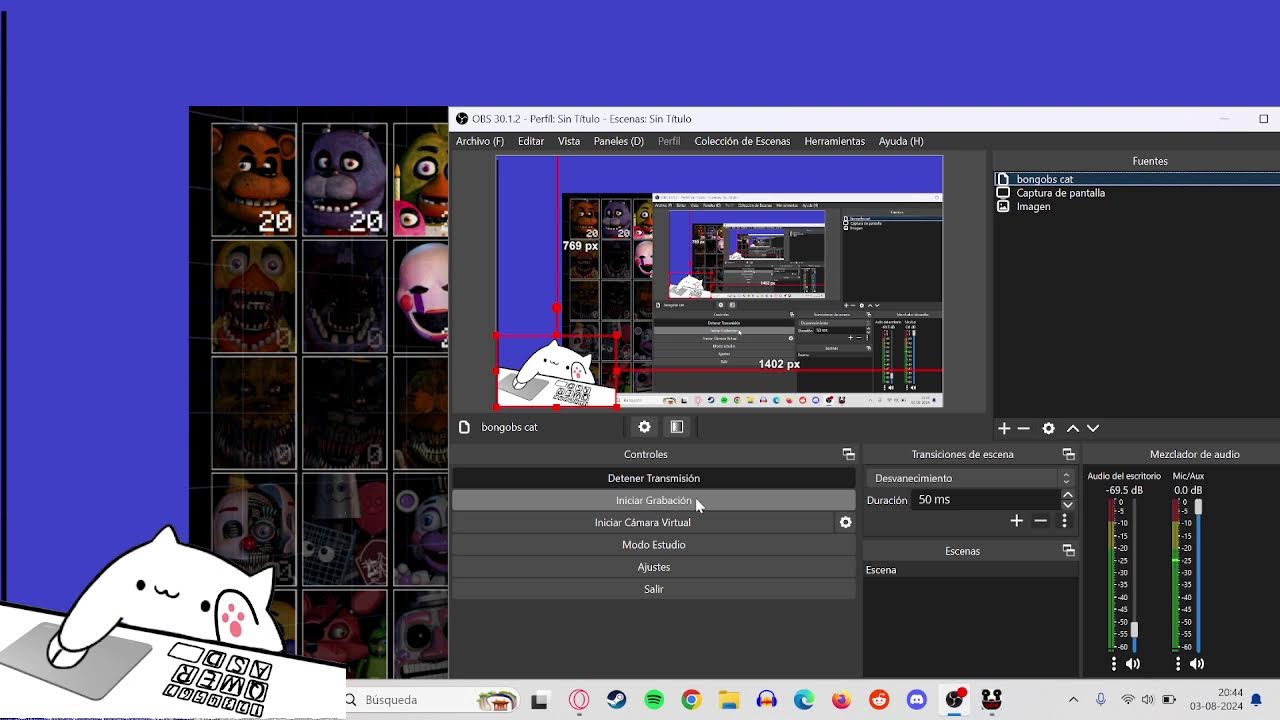Open the Colección de Escenas menu
This screenshot has height=720, width=1280.
(742, 141)
